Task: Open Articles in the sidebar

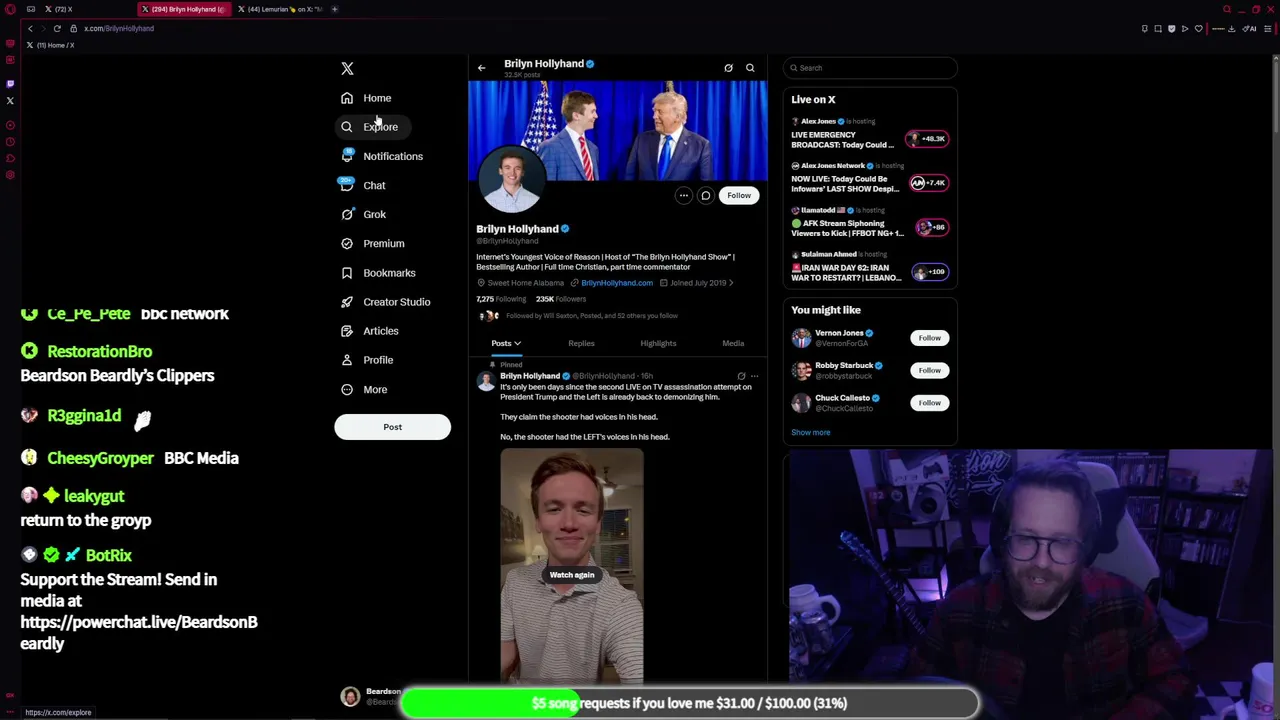Action: 369,330
